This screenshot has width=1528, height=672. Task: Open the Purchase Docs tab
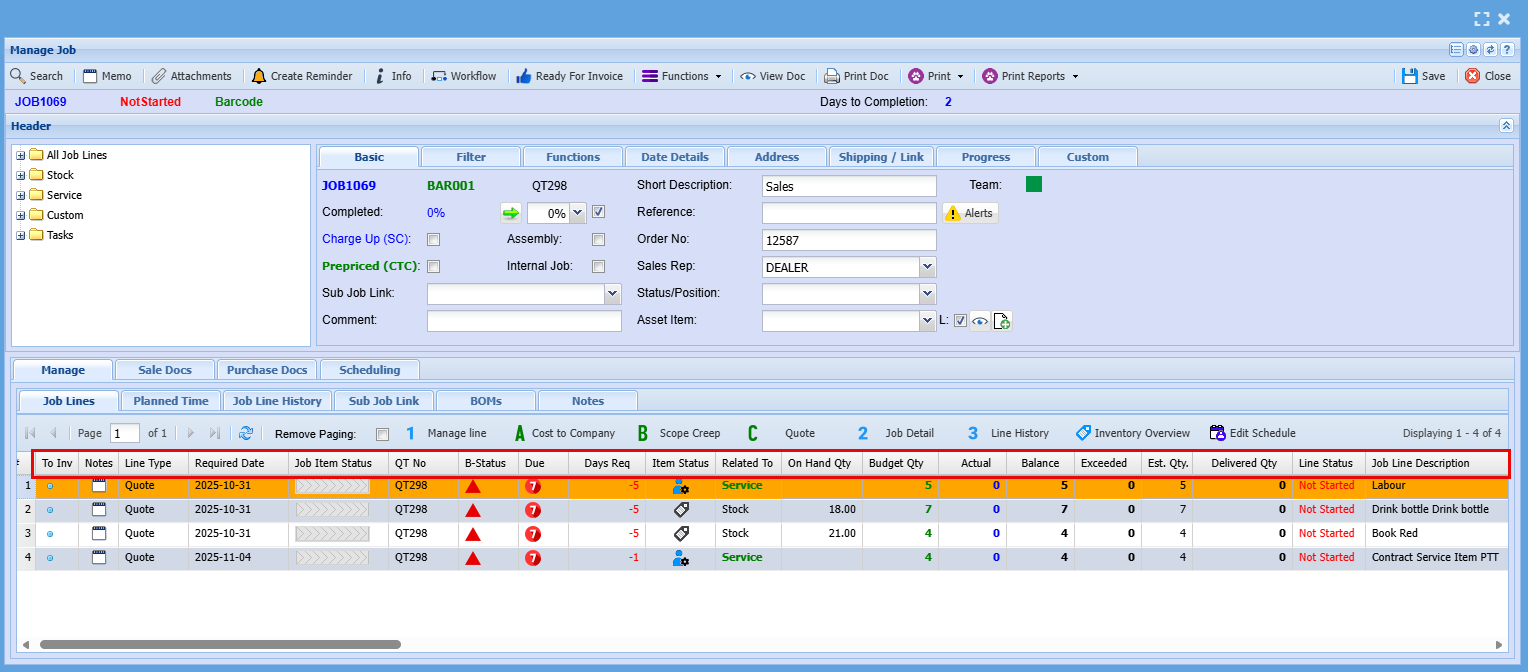pos(266,370)
